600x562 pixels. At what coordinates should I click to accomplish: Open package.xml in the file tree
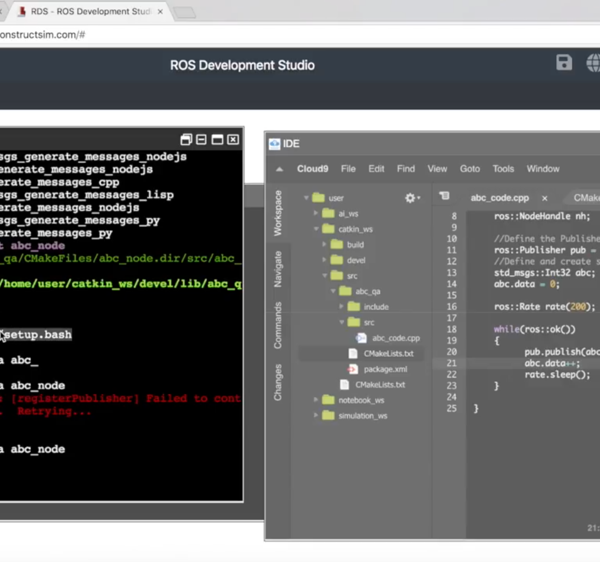(385, 369)
